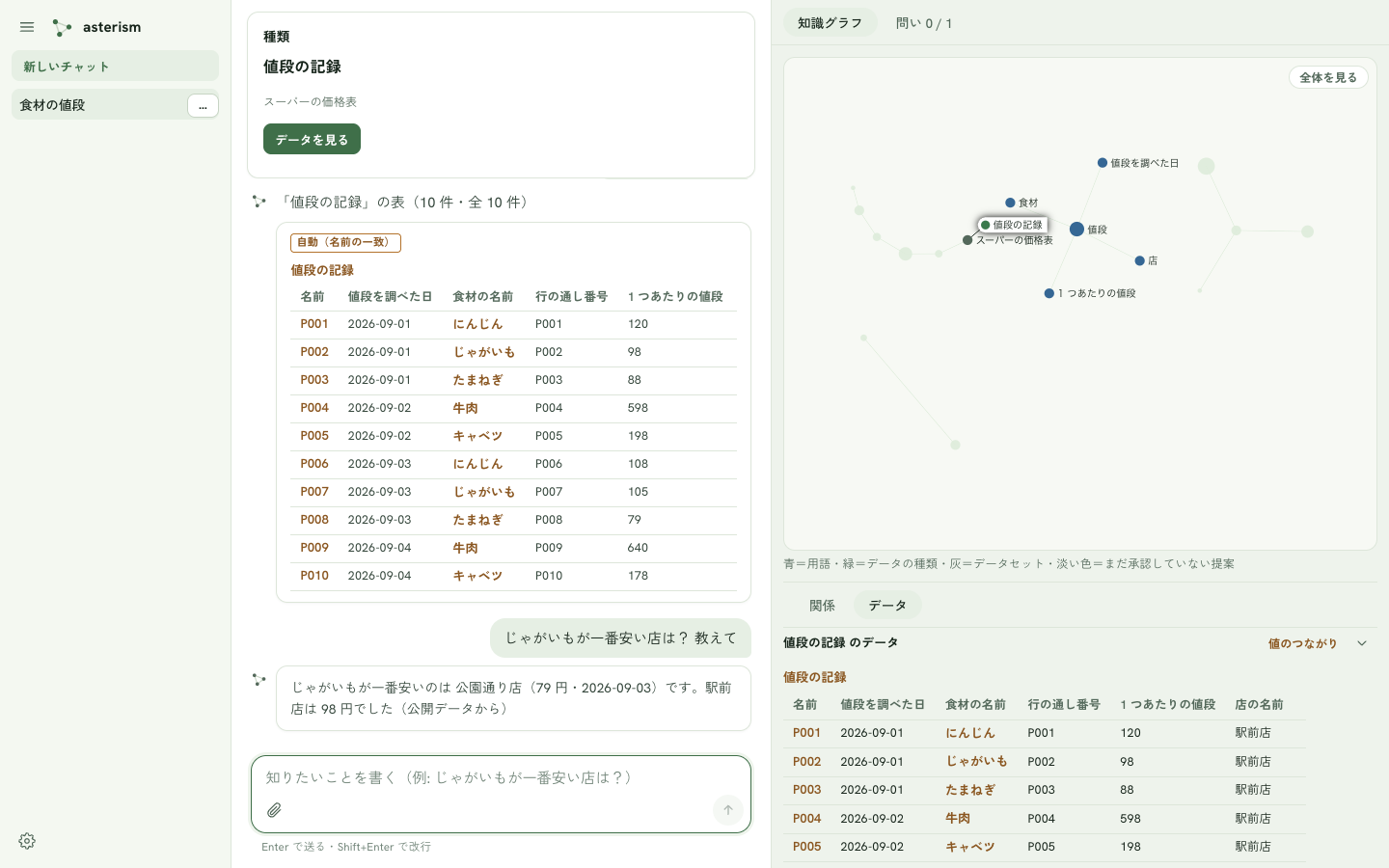Click the スーパーの価格表 dataset node

pyautogui.click(x=967, y=240)
